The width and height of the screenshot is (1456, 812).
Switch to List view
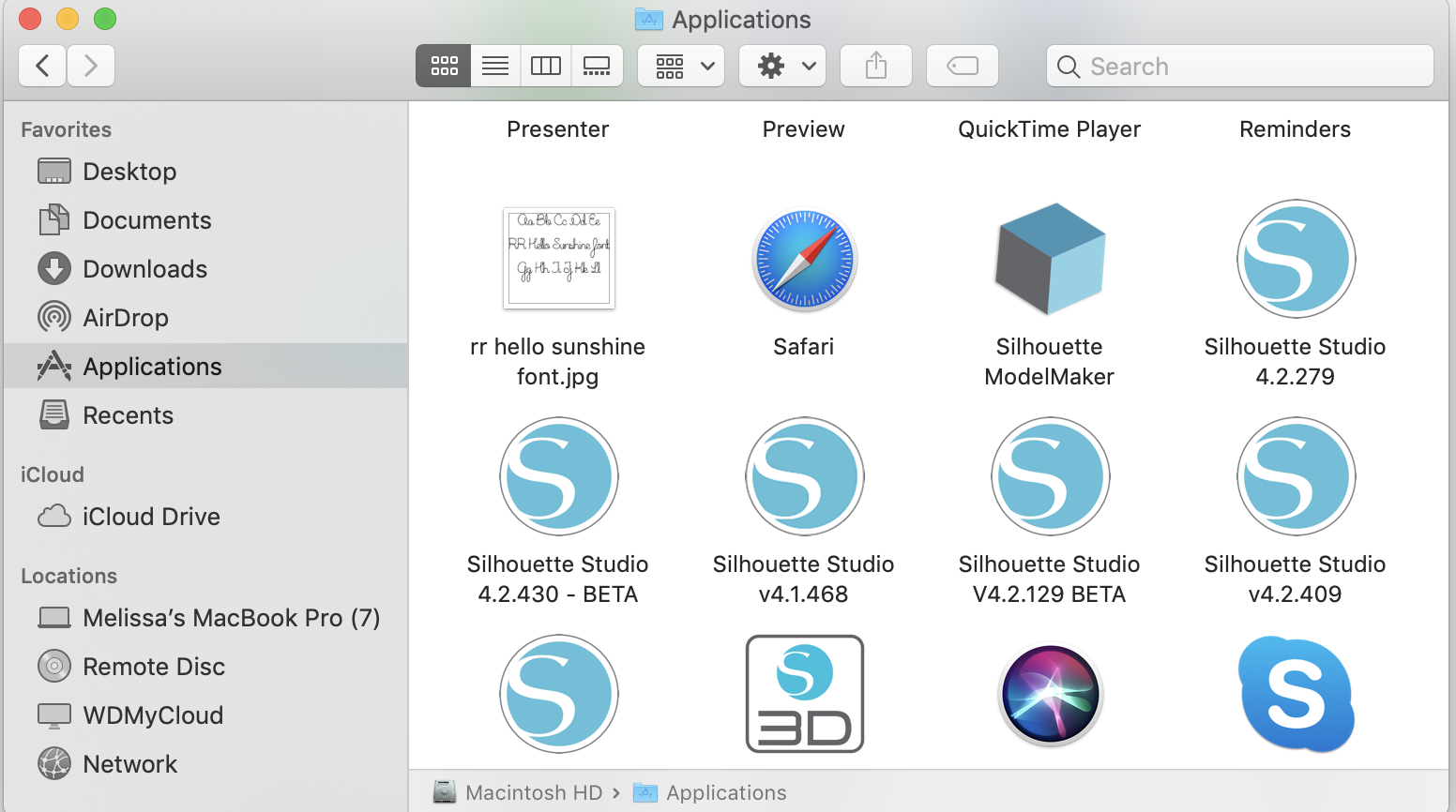tap(494, 66)
